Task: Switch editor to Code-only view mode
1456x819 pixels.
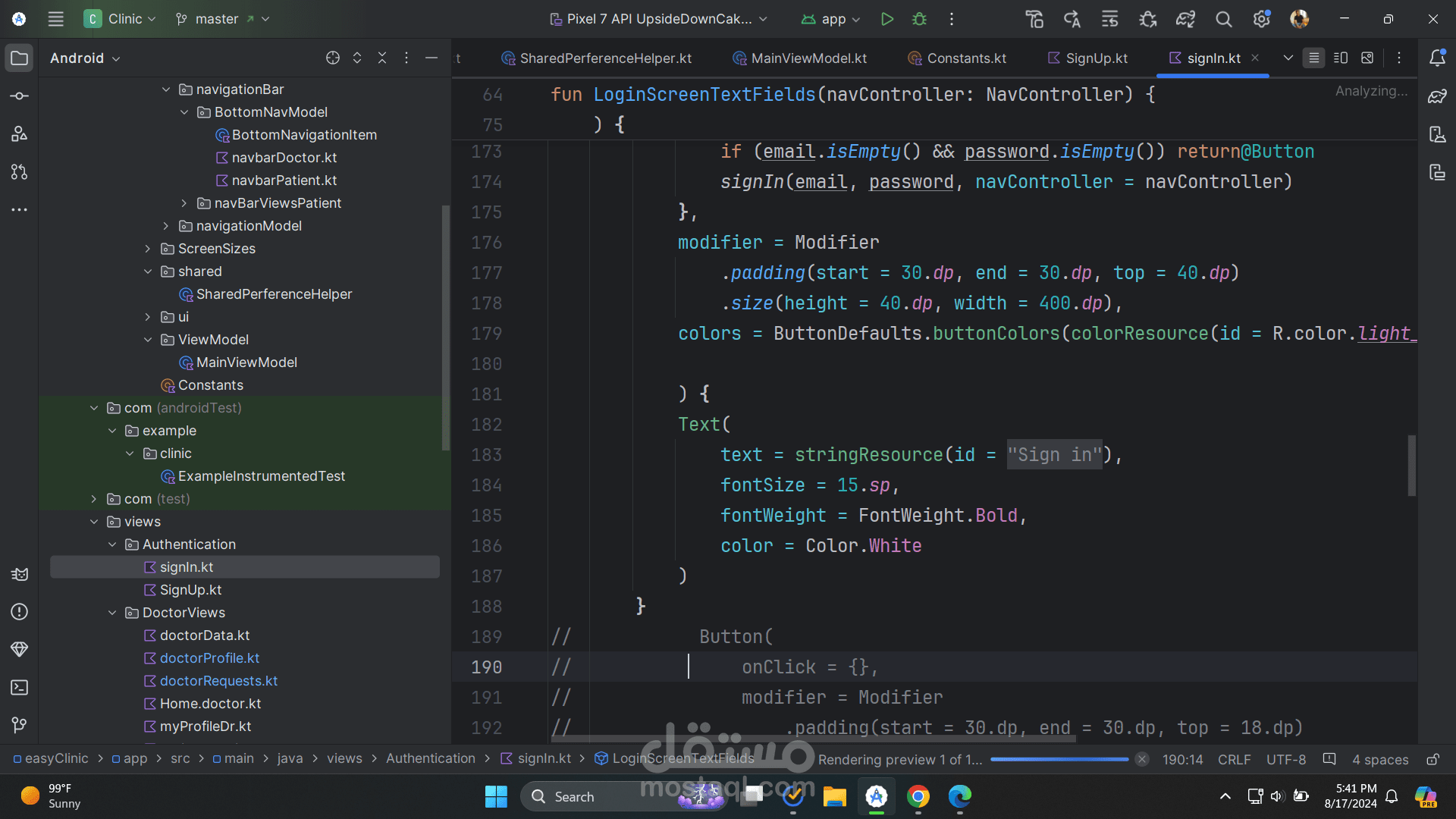Action: coord(1313,58)
